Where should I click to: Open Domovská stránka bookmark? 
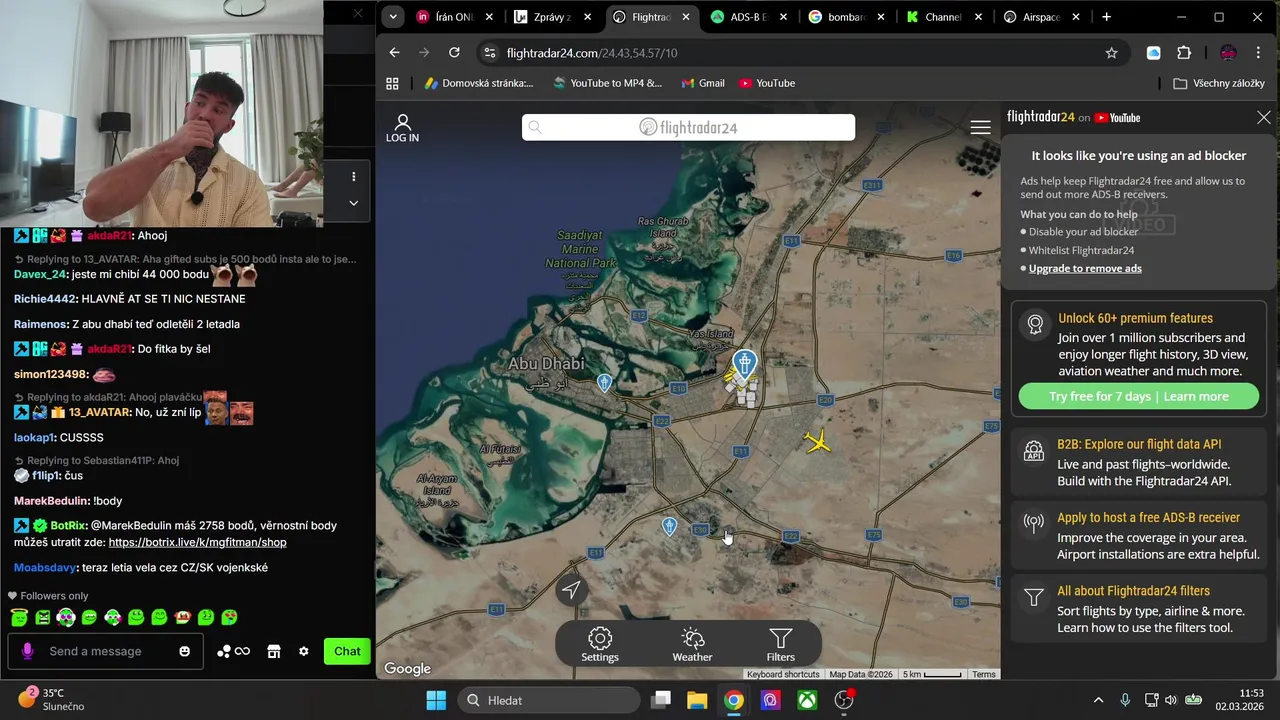click(479, 83)
